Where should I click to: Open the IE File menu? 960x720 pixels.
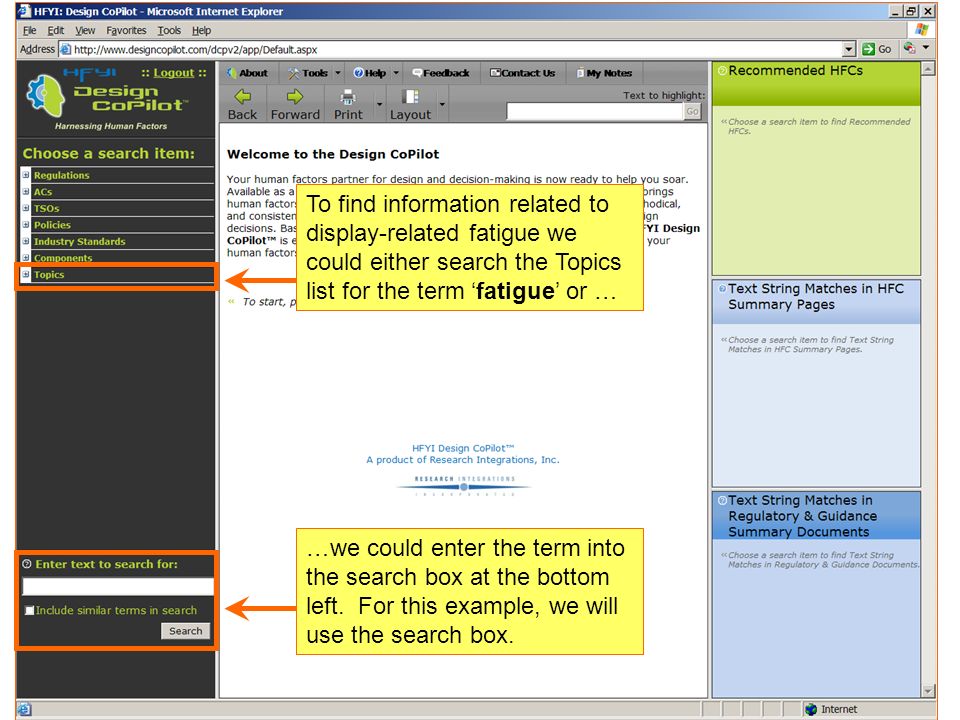coord(29,30)
